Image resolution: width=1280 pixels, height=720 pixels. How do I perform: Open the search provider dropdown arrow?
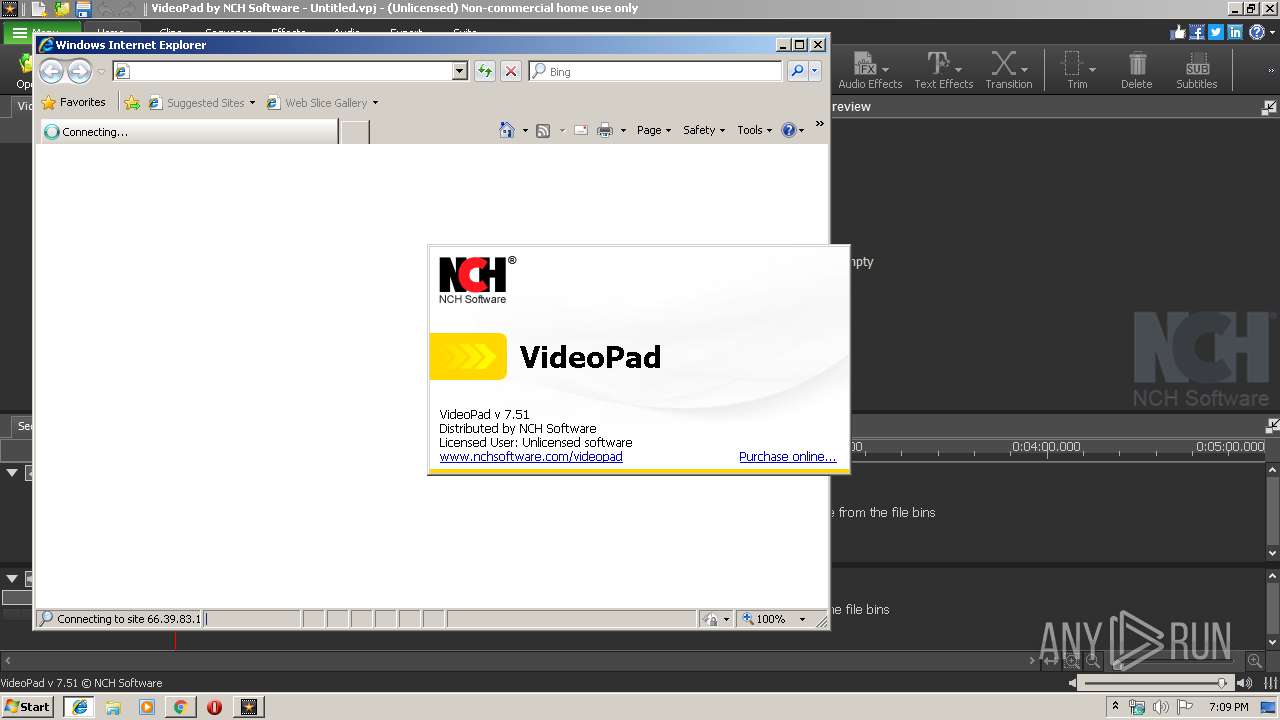coord(815,71)
